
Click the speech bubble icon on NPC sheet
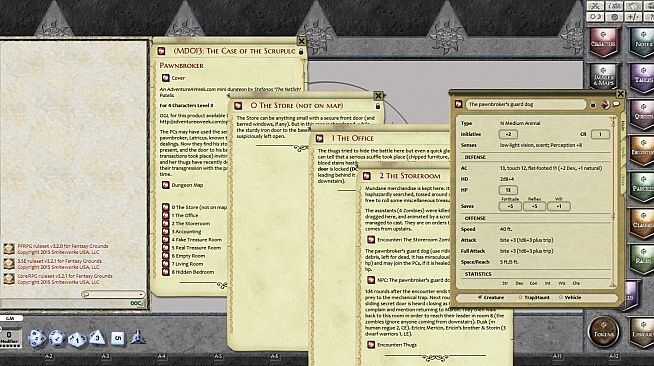pos(616,104)
